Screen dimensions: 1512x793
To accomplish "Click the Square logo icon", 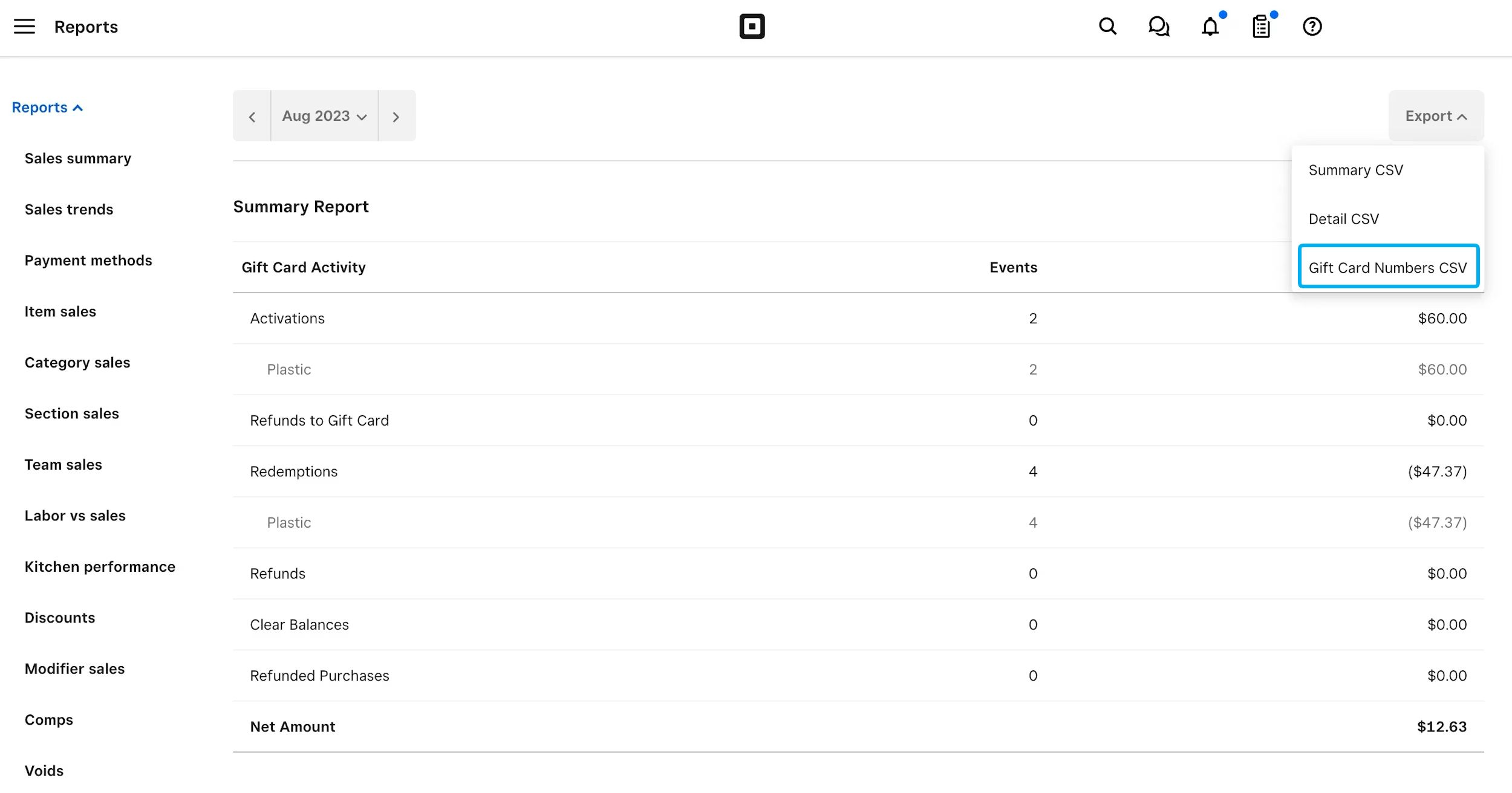I will click(x=752, y=27).
